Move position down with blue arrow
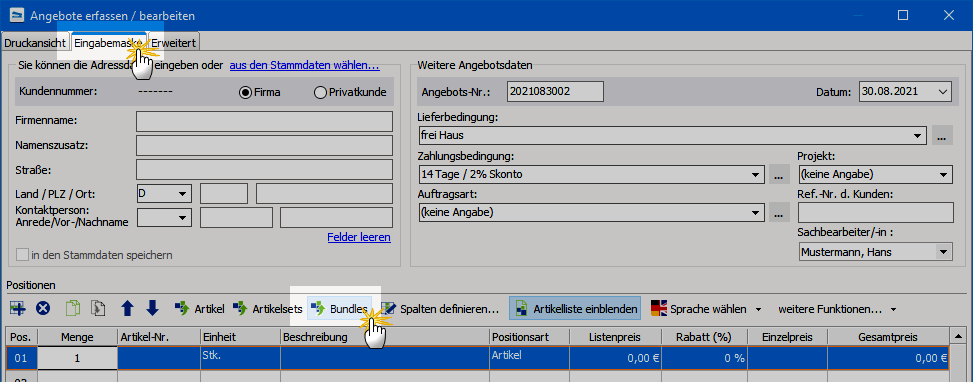 click(152, 308)
